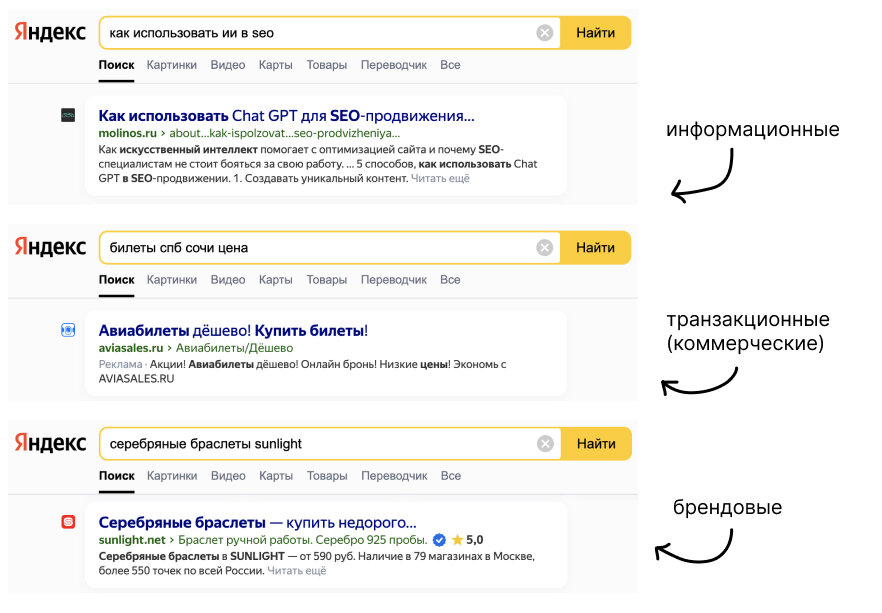Open 'Как использовать Chat GPT для SEO' result
The width and height of the screenshot is (882, 613).
point(286,116)
